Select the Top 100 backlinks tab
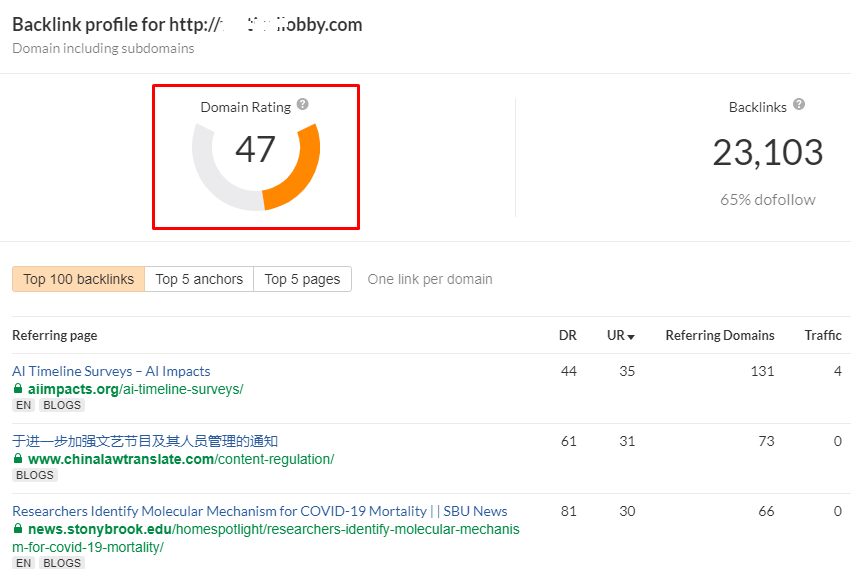This screenshot has height=569, width=851. [x=78, y=279]
